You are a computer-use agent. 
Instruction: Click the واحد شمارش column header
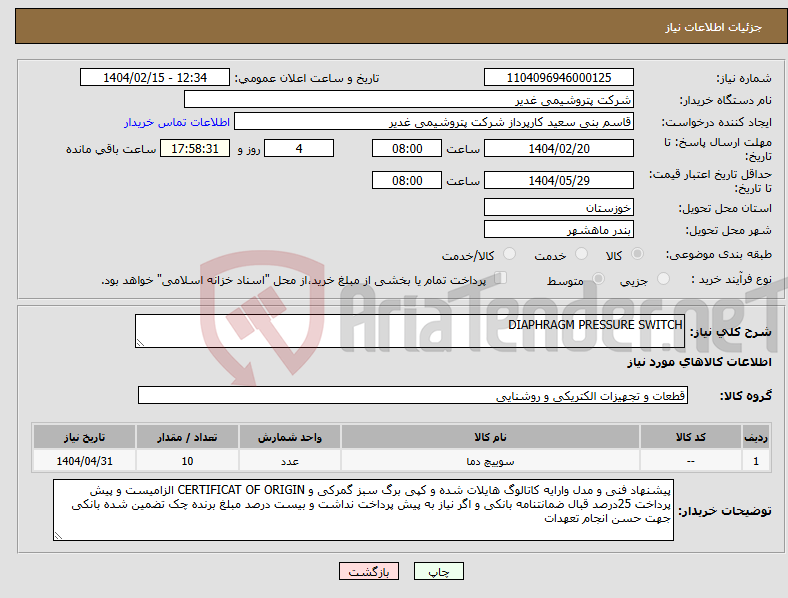(290, 437)
